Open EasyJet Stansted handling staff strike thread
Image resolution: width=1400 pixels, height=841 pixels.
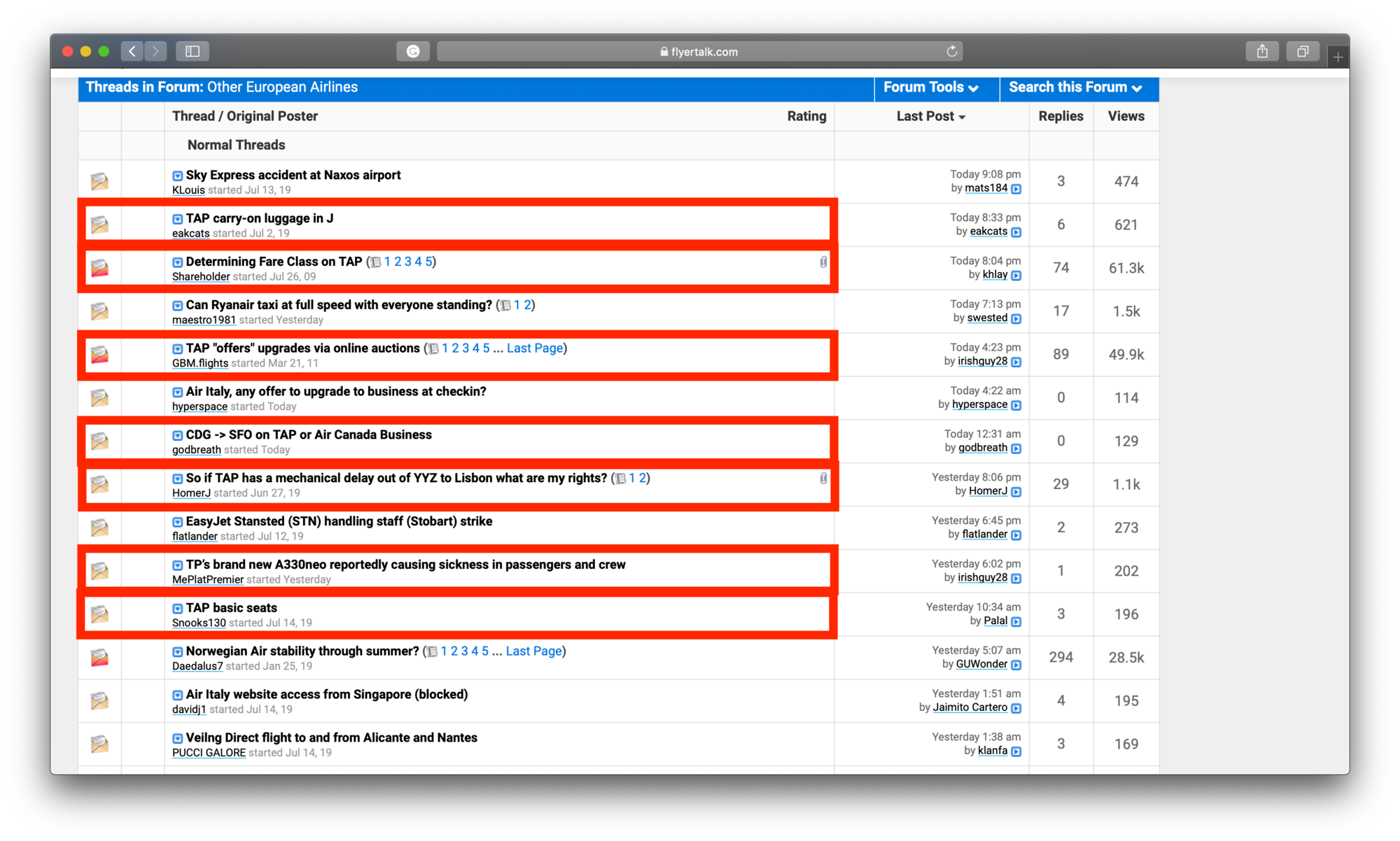pyautogui.click(x=339, y=522)
